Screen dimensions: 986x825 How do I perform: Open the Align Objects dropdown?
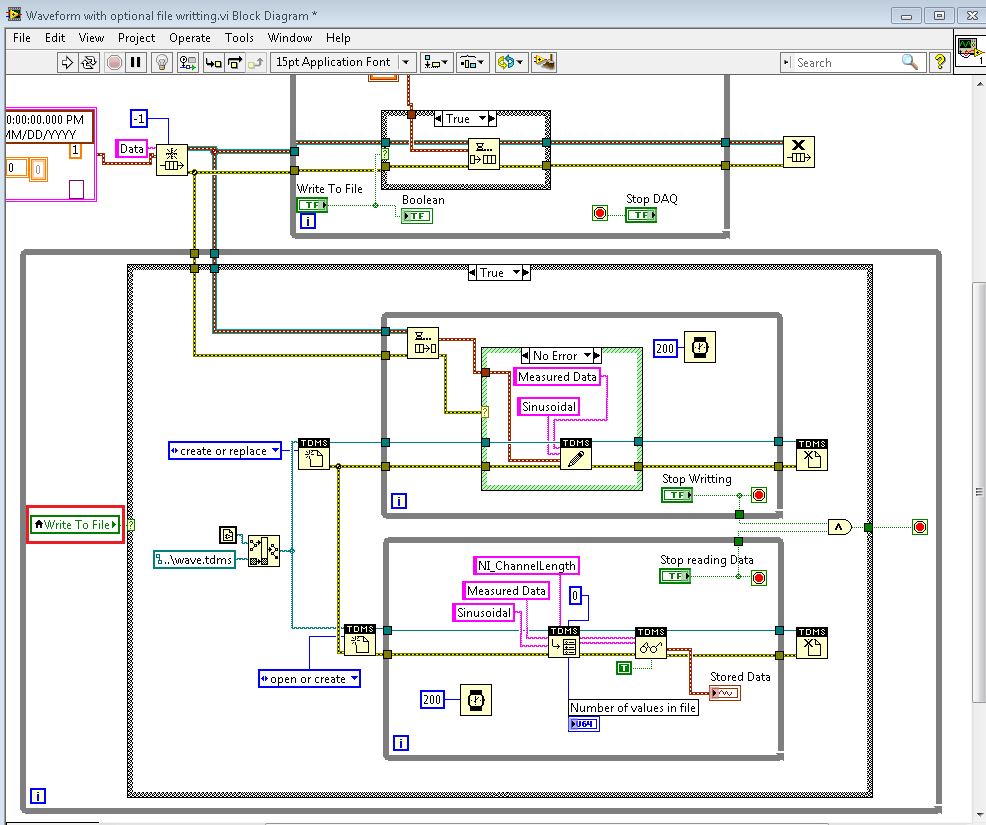[436, 62]
